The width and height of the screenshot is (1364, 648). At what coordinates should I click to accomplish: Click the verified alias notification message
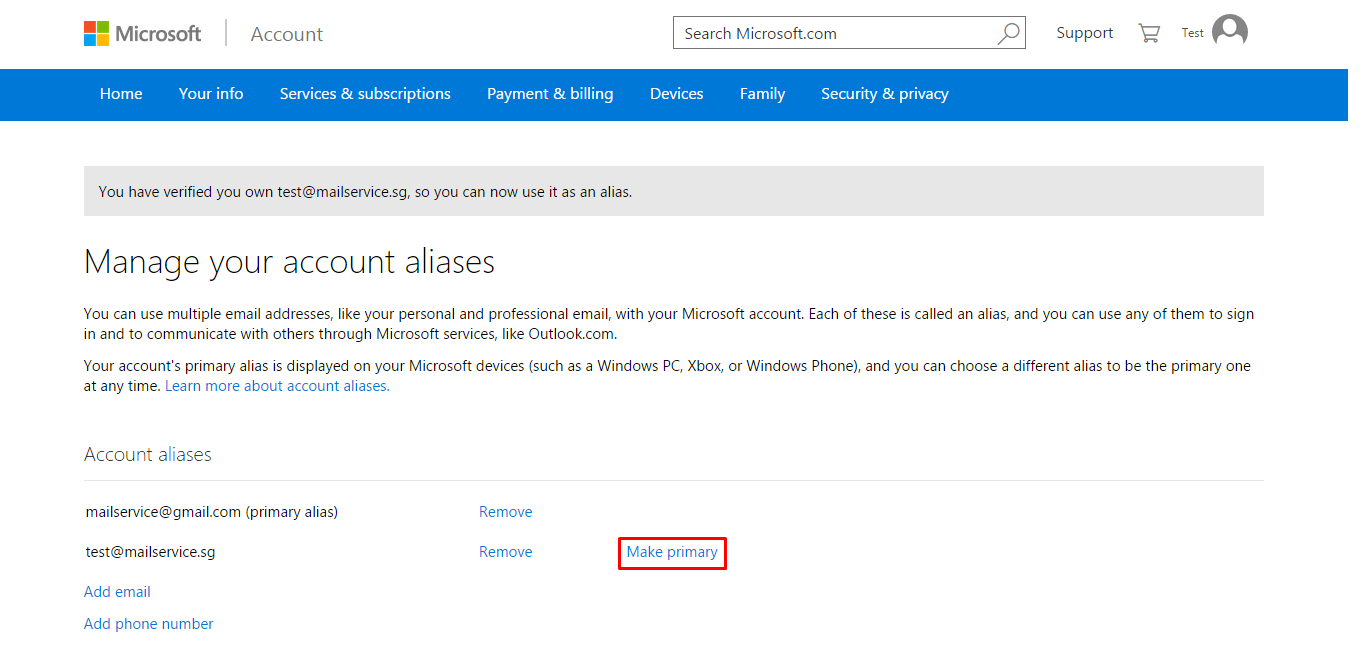[x=674, y=191]
